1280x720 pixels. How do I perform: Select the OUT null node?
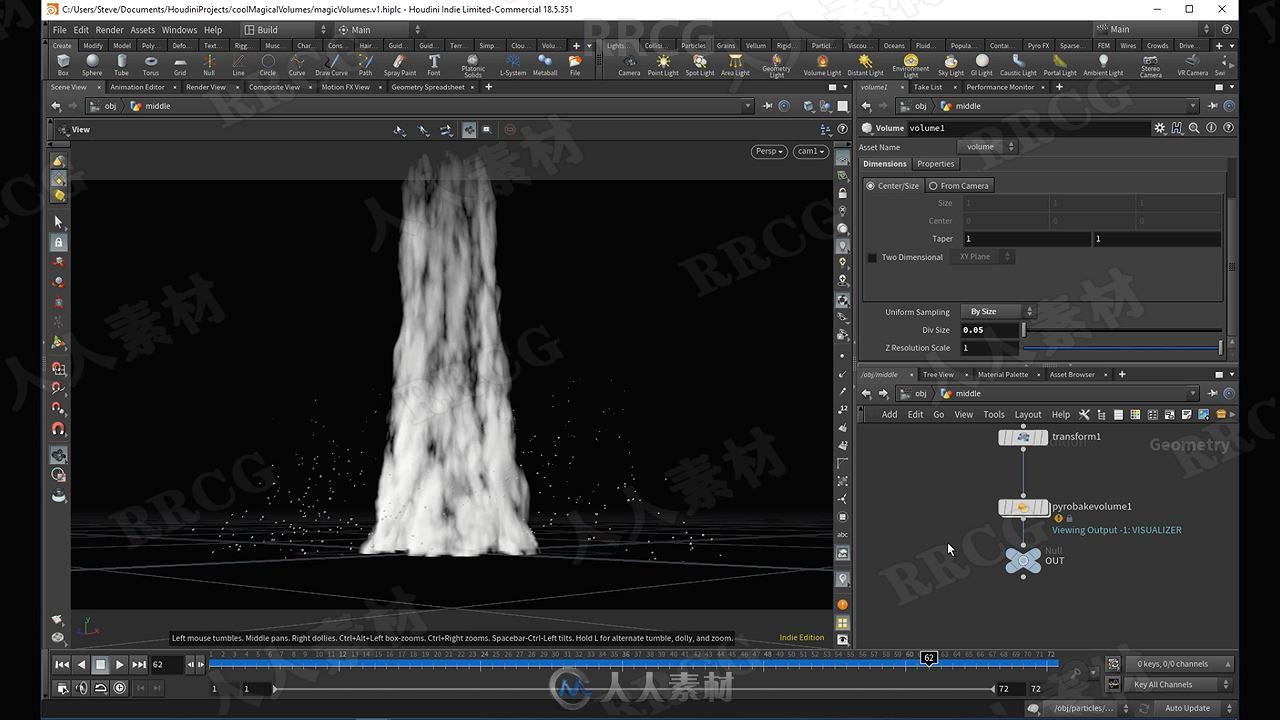1023,561
